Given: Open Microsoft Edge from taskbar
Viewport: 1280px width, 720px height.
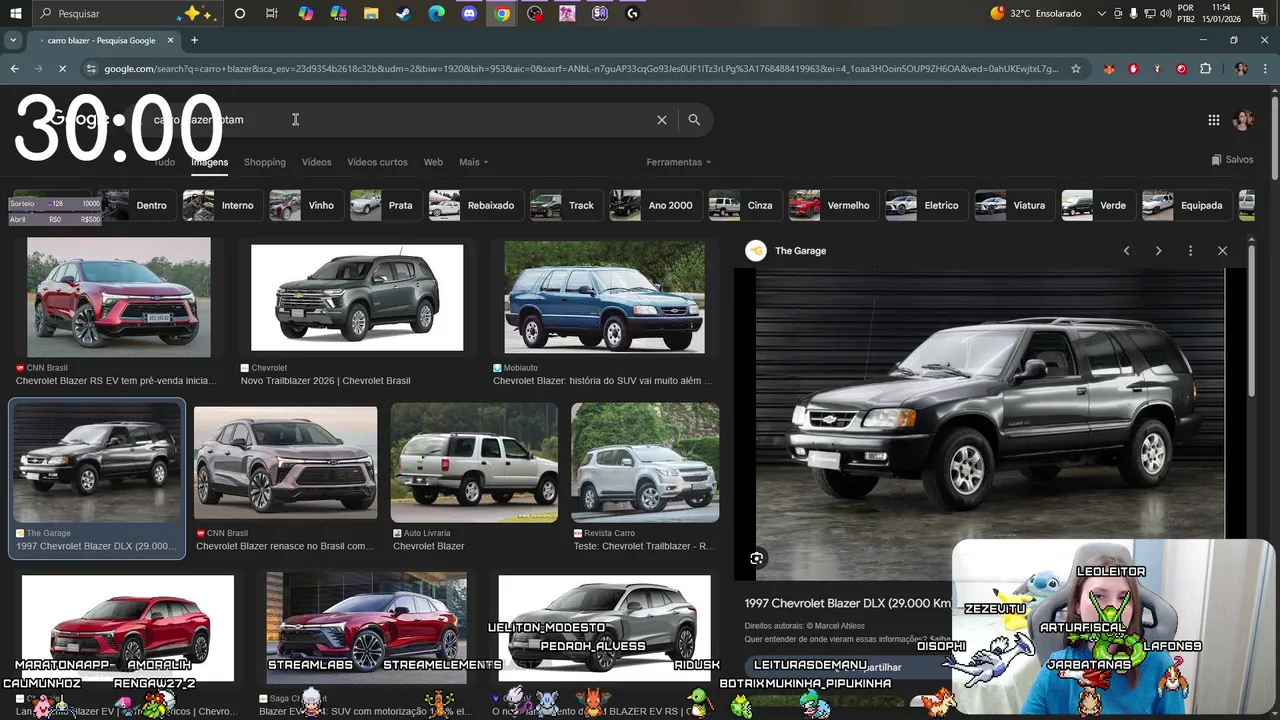Looking at the screenshot, I should 437,13.
